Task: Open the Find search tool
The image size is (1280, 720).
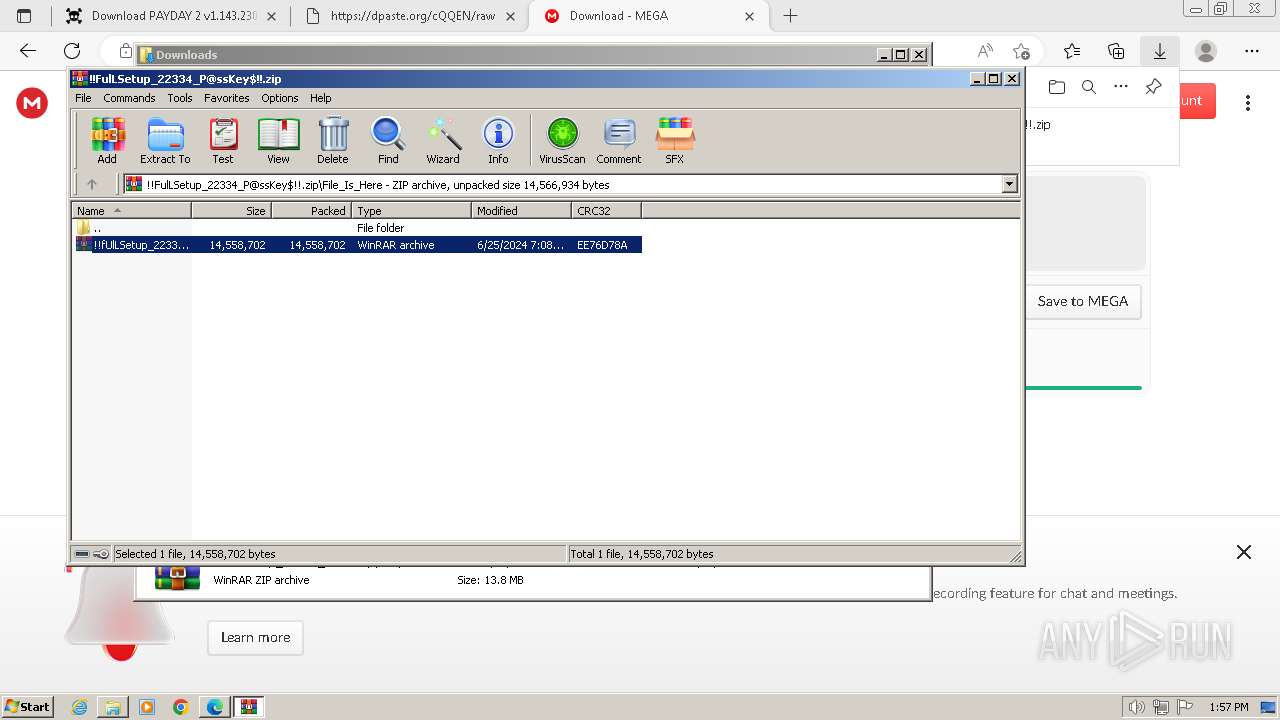Action: click(388, 140)
